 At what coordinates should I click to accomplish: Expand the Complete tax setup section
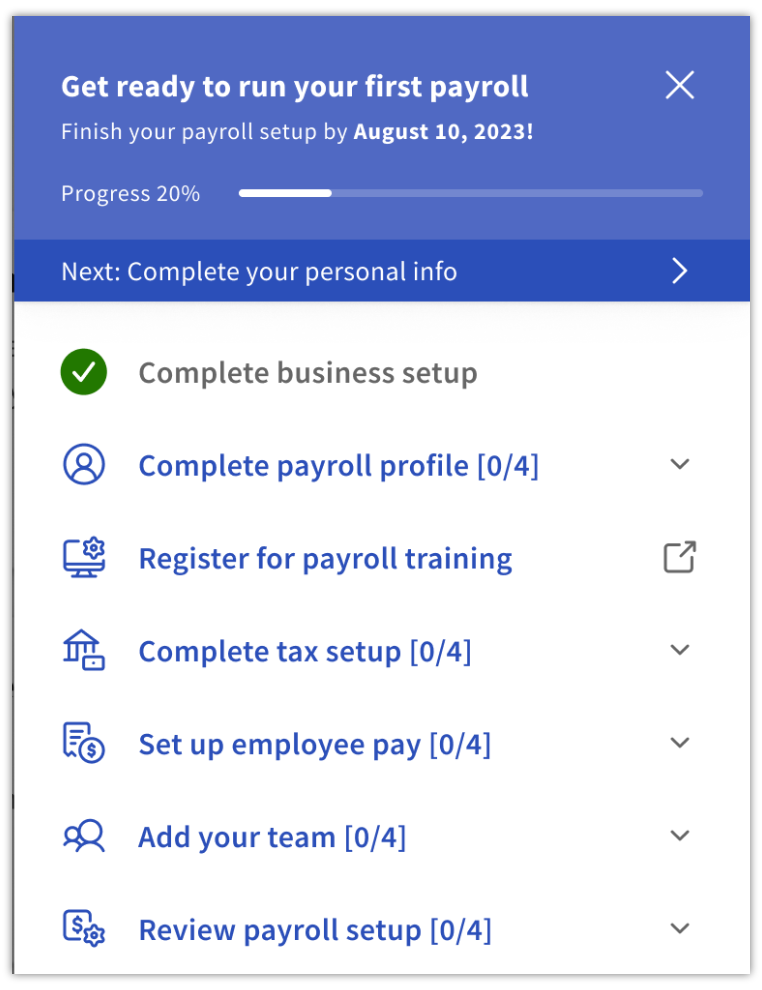(x=679, y=650)
